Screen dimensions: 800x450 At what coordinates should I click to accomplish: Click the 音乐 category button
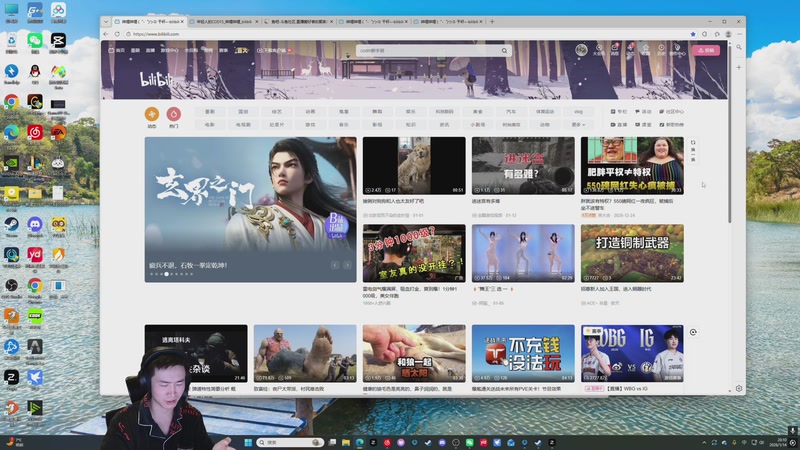pos(344,124)
